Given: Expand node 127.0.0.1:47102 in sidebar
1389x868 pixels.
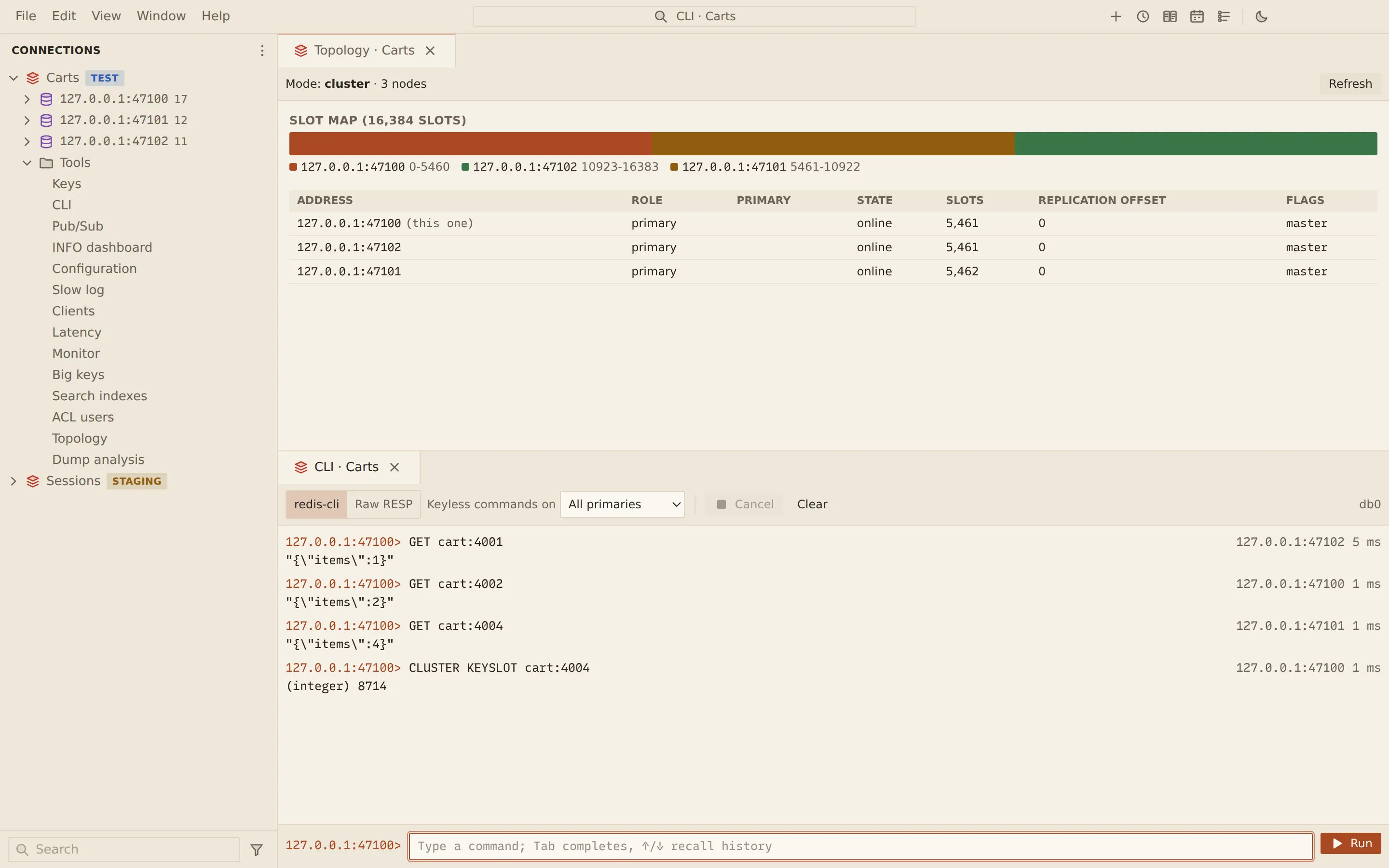Looking at the screenshot, I should [27, 142].
